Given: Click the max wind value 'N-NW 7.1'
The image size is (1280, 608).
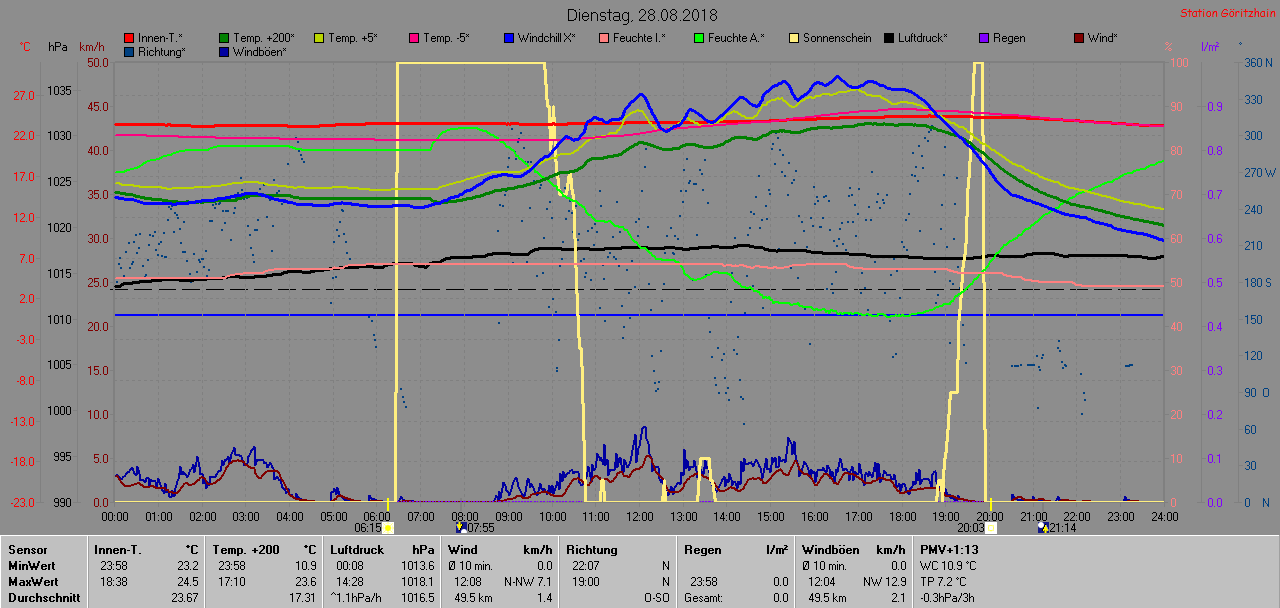Looking at the screenshot, I should 528,581.
